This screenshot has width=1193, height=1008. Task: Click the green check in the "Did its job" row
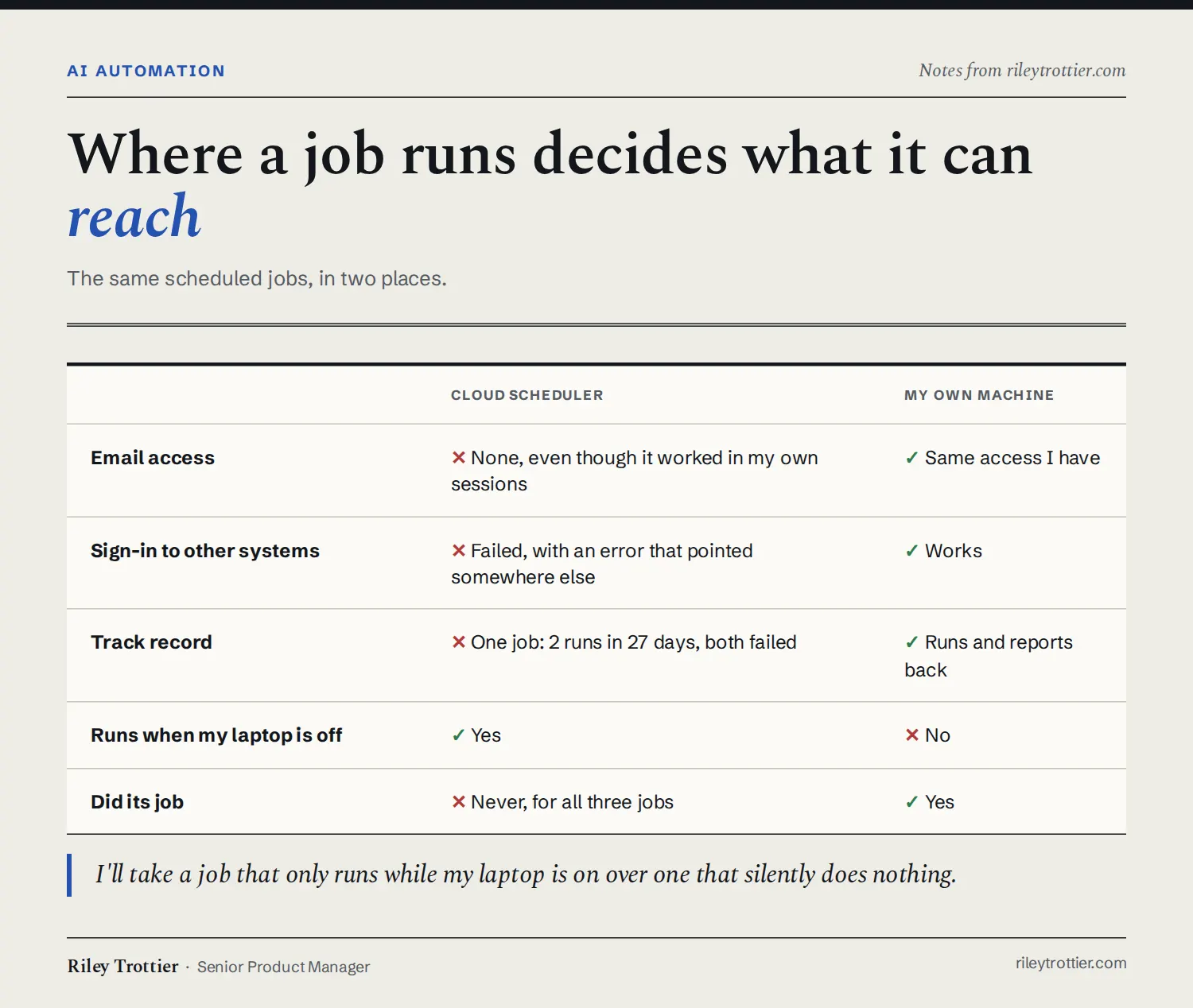pyautogui.click(x=911, y=802)
